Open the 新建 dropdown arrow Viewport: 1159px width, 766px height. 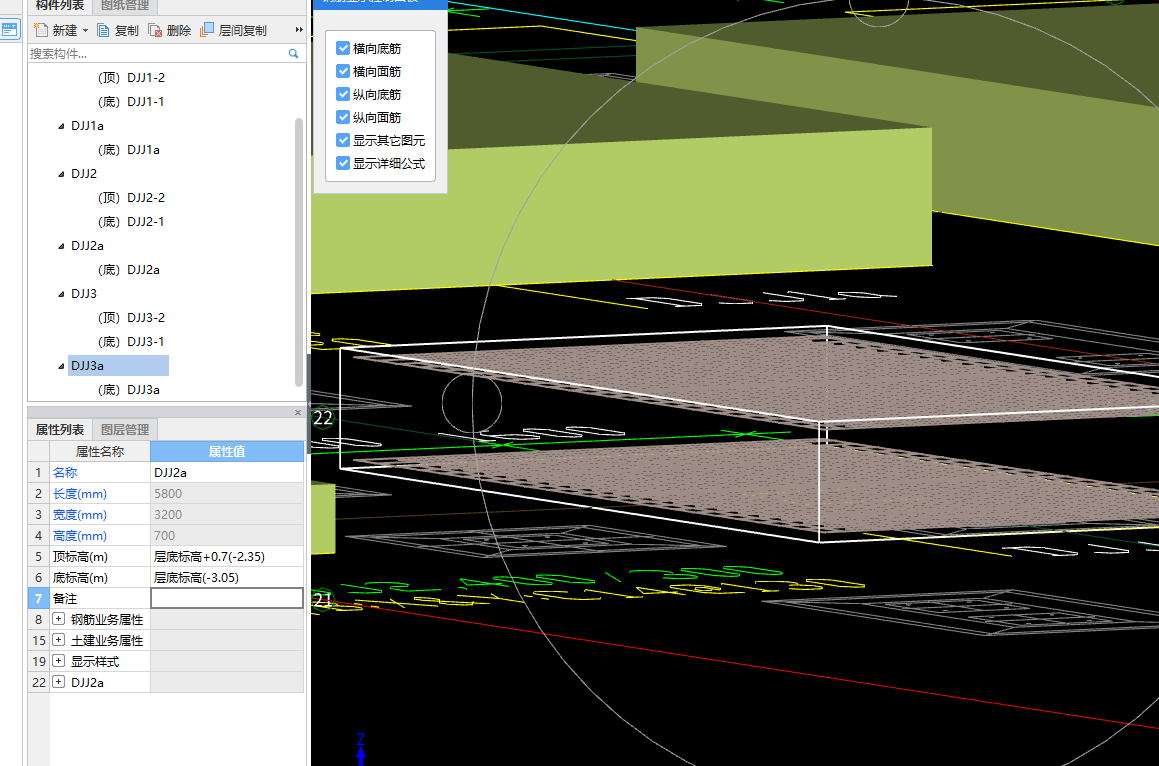(85, 30)
